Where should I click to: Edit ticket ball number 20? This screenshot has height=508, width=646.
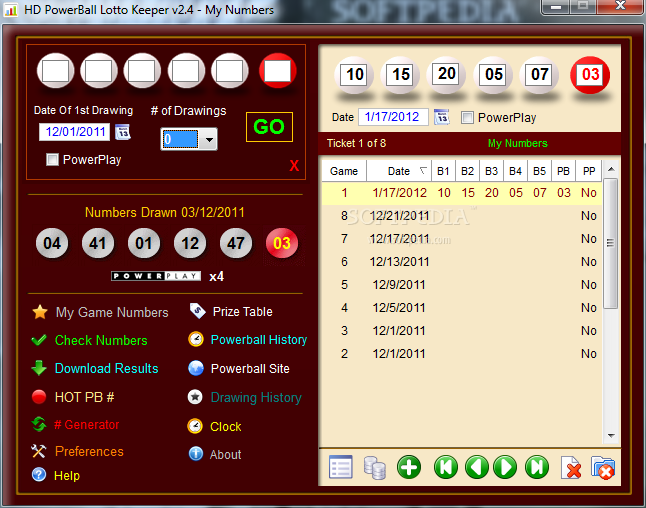(x=447, y=74)
